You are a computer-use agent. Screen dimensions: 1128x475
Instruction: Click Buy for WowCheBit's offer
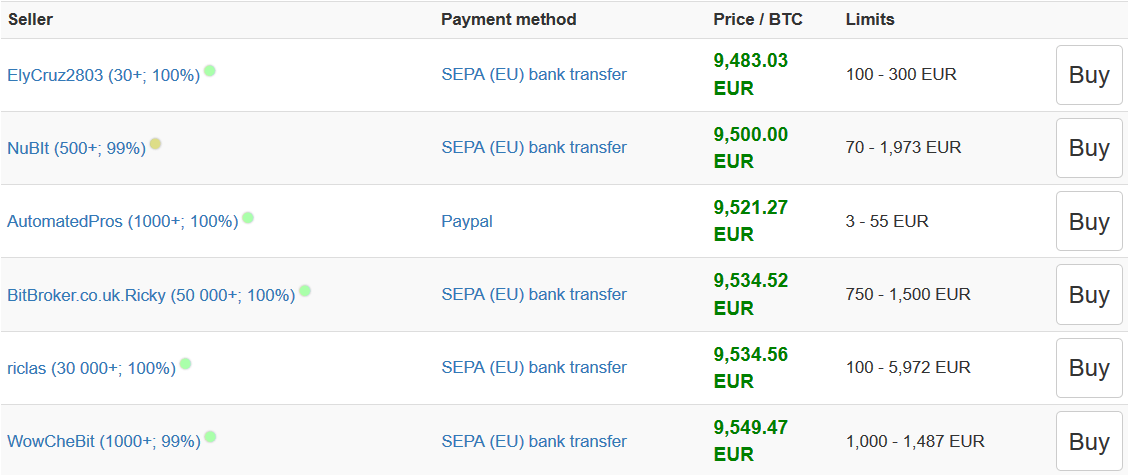tap(1089, 441)
